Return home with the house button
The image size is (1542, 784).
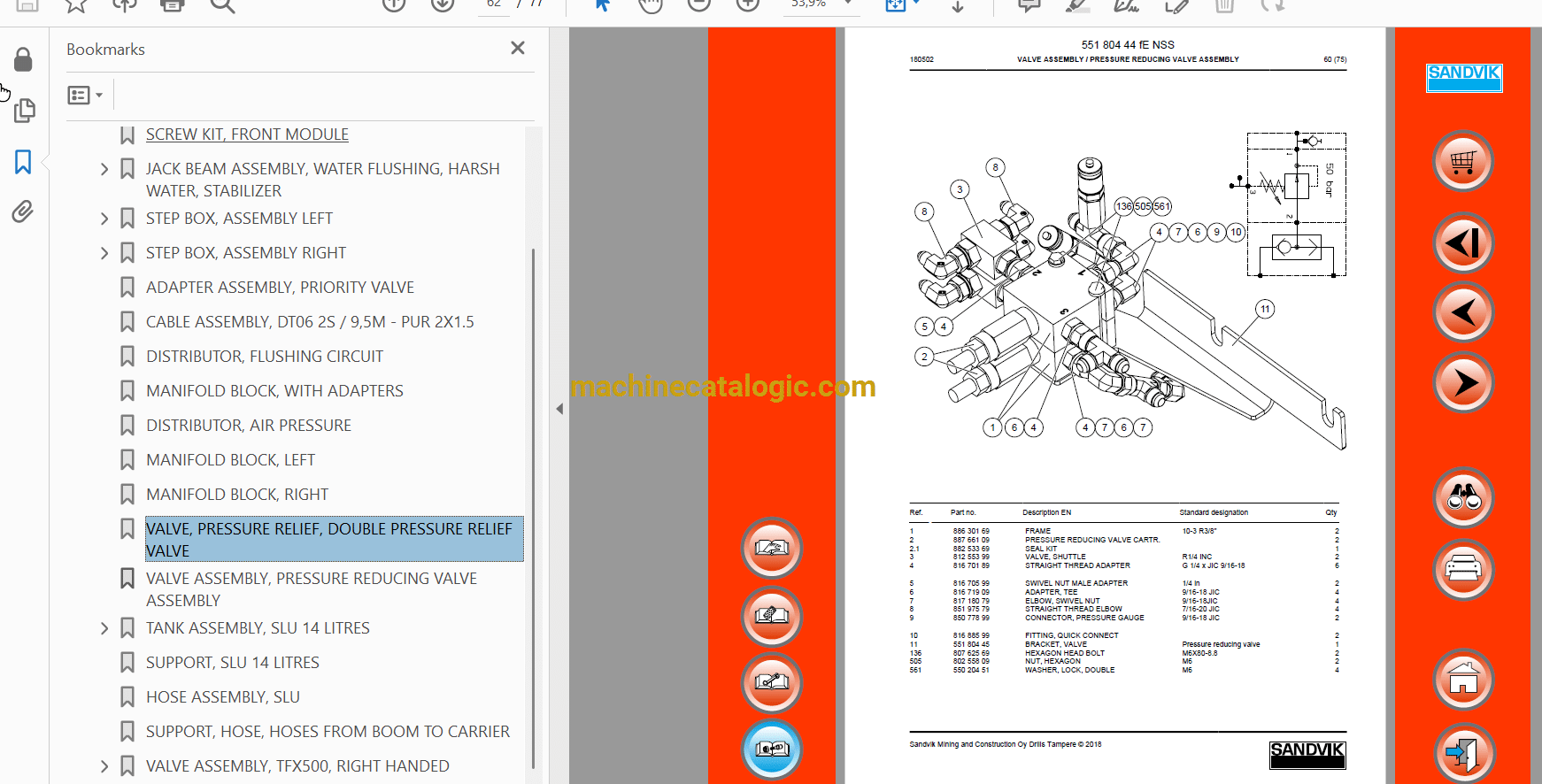point(1463,680)
